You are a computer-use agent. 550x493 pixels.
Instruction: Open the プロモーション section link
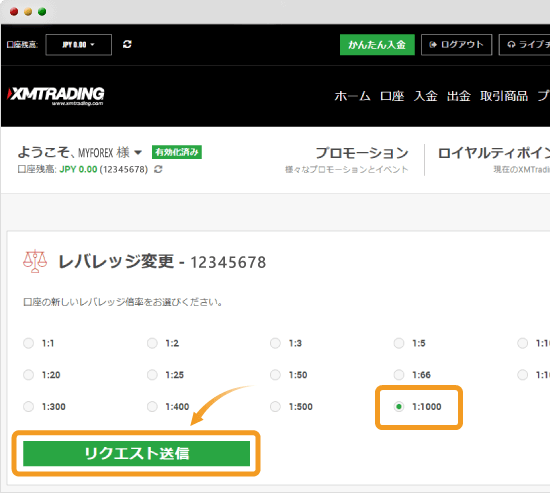coord(362,153)
